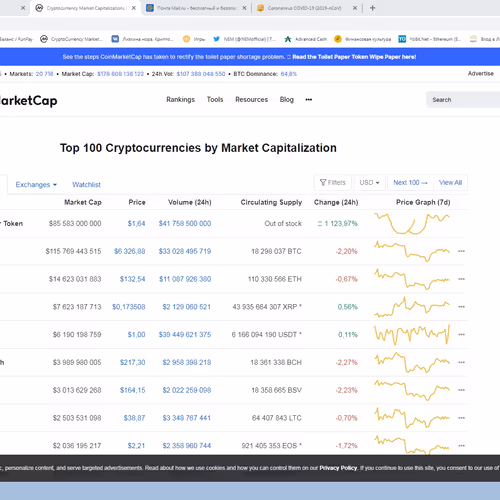Open the USDT row 7d price graph

(x=412, y=334)
